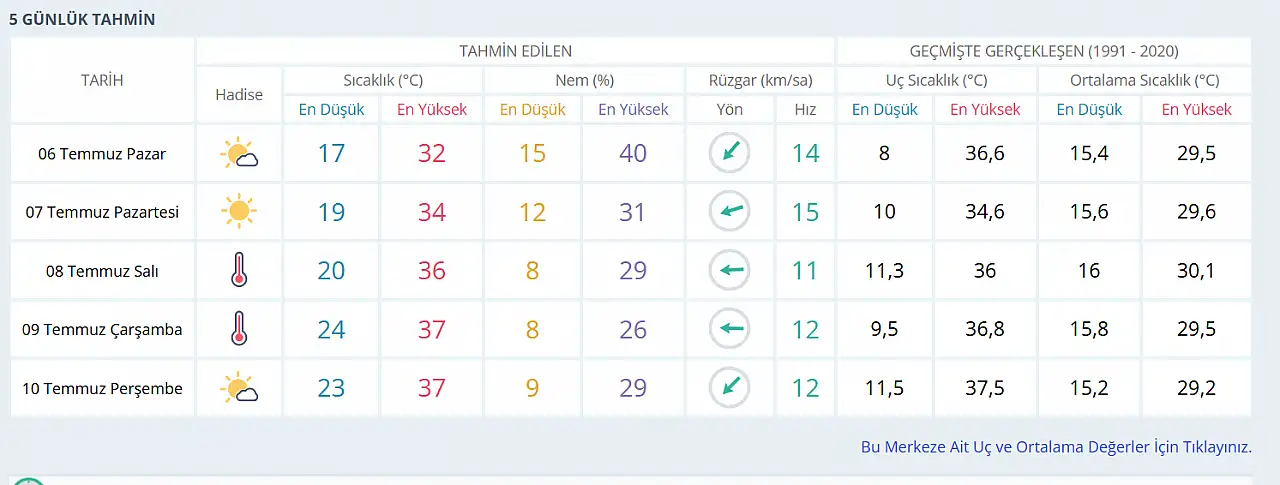Select the 08 Temmuz Salı date cell
Viewport: 1280px width, 485px height.
102,270
